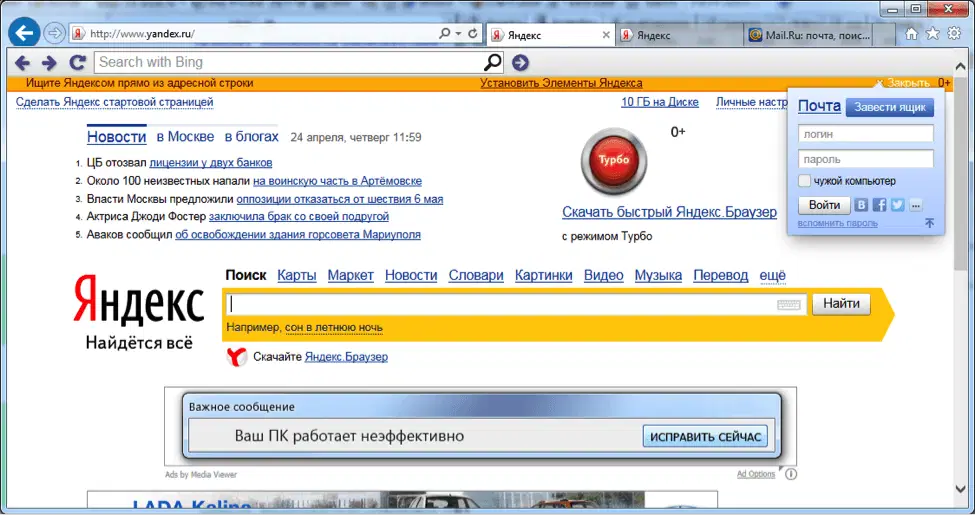Open the Музыка service link
Image resolution: width=975 pixels, height=515 pixels.
[658, 276]
